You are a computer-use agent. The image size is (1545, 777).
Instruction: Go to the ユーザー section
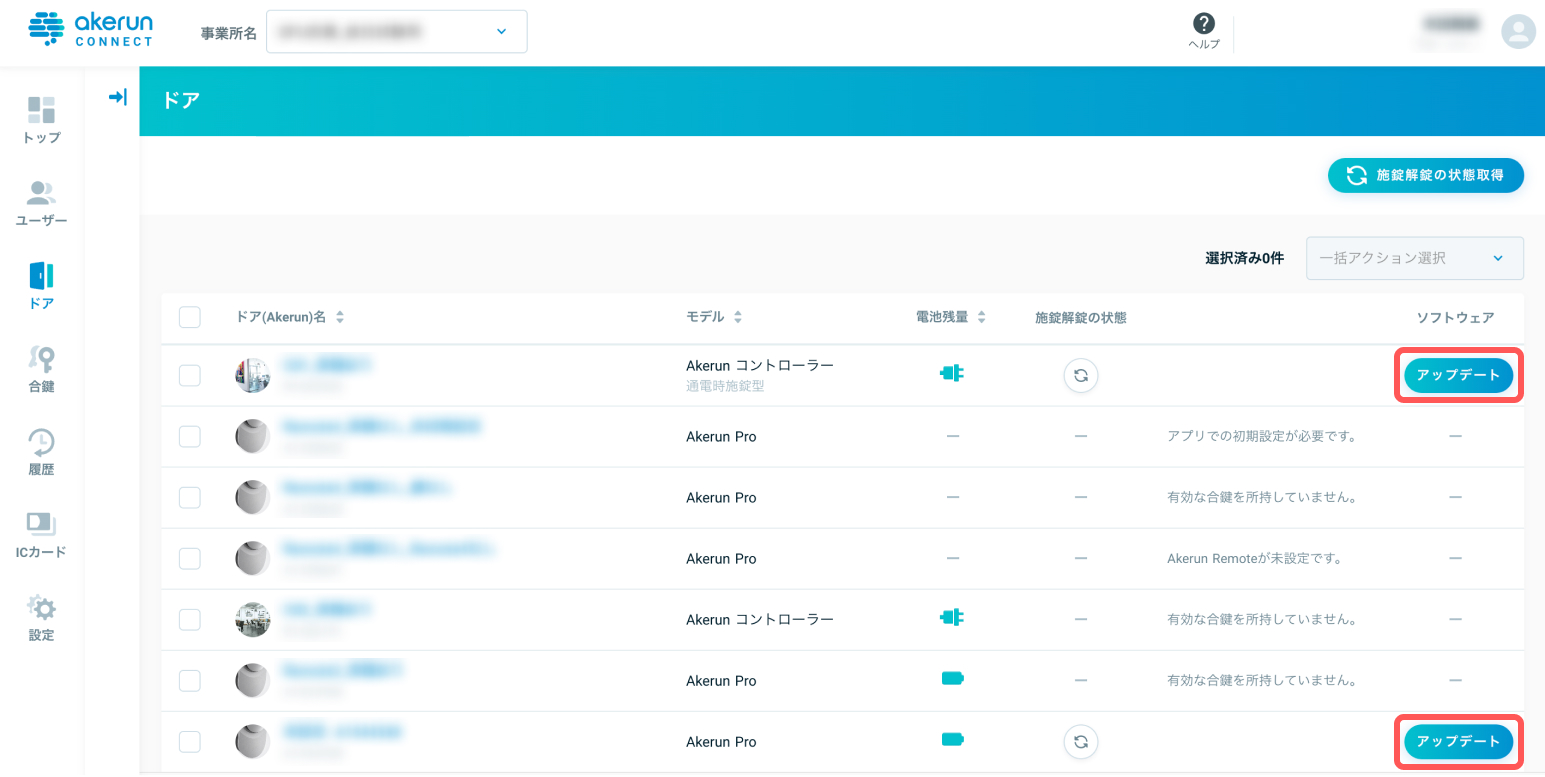pyautogui.click(x=41, y=204)
